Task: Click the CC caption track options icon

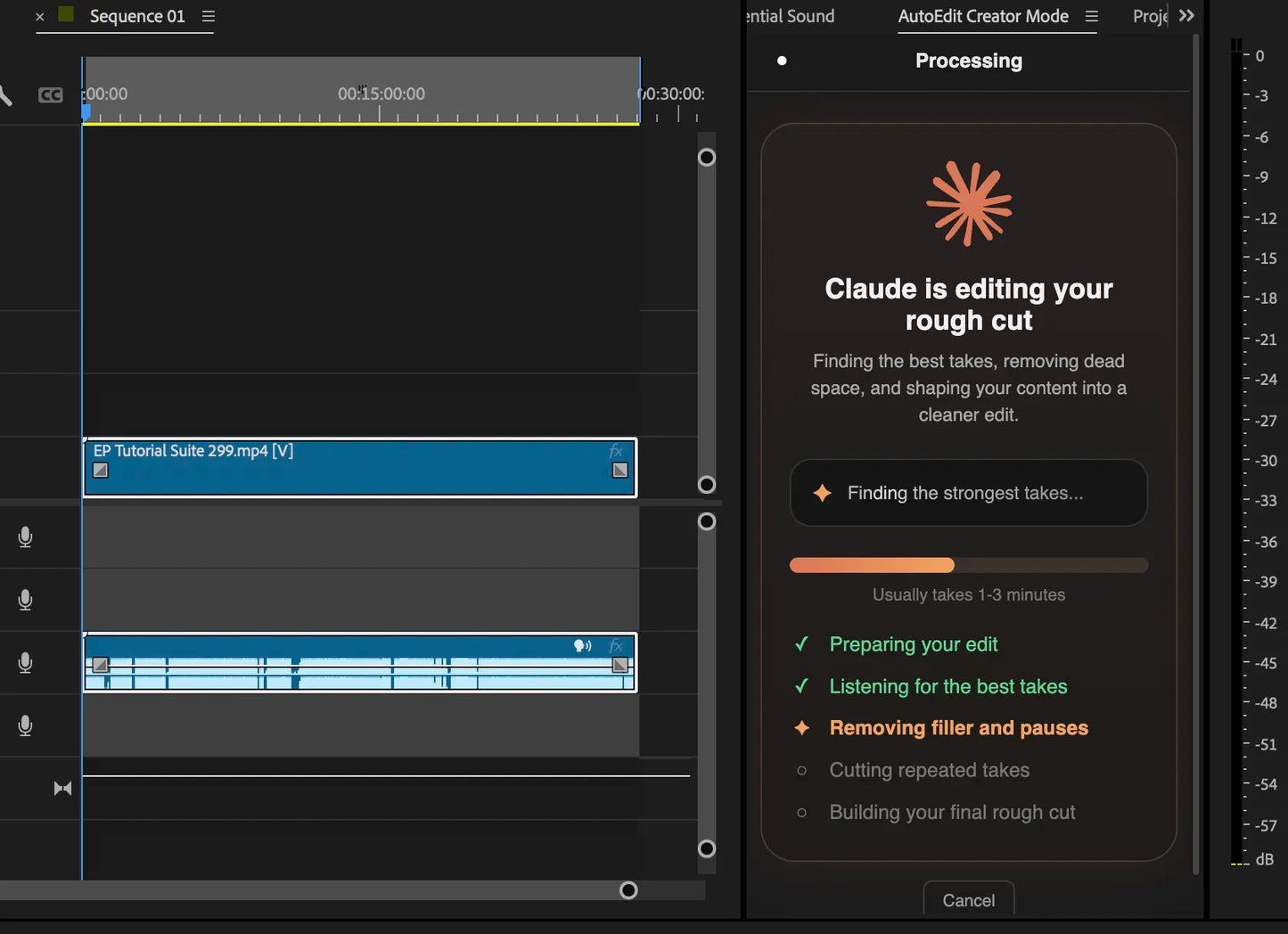Action: click(x=51, y=94)
